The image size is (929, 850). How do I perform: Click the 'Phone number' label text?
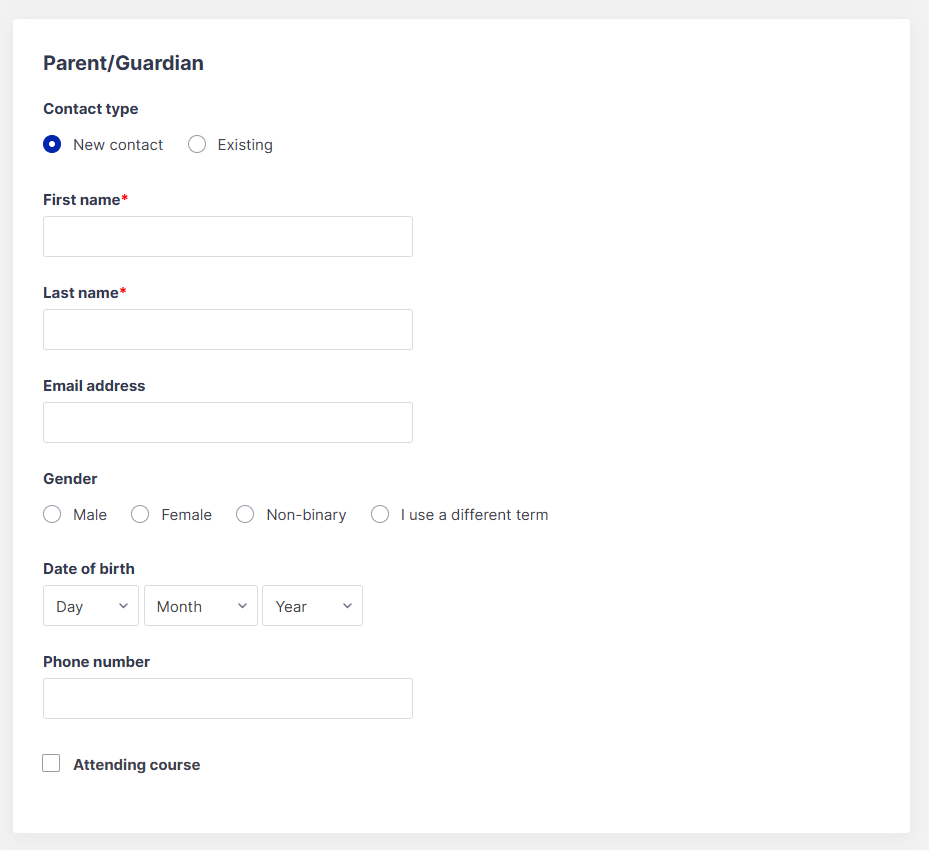tap(96, 662)
